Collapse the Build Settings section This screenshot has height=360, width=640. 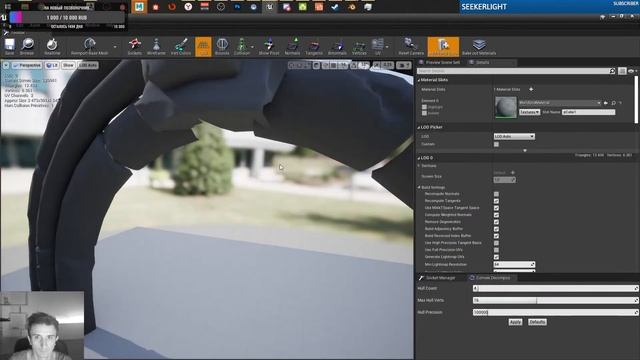(419, 187)
